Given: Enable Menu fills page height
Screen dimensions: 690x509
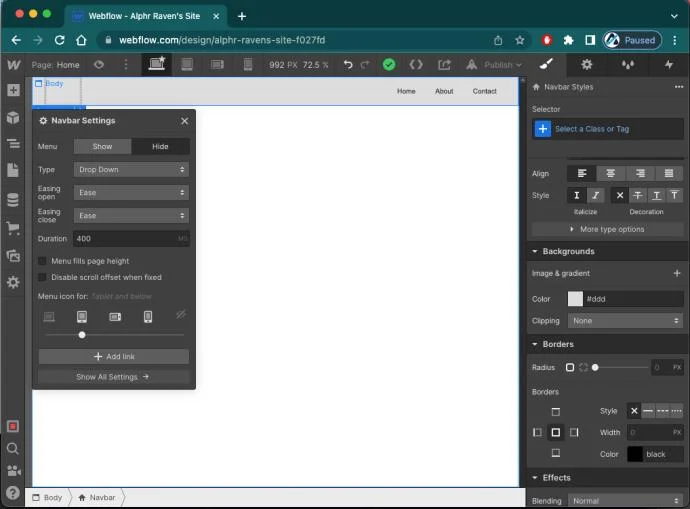Looking at the screenshot, I should click(x=42, y=261).
